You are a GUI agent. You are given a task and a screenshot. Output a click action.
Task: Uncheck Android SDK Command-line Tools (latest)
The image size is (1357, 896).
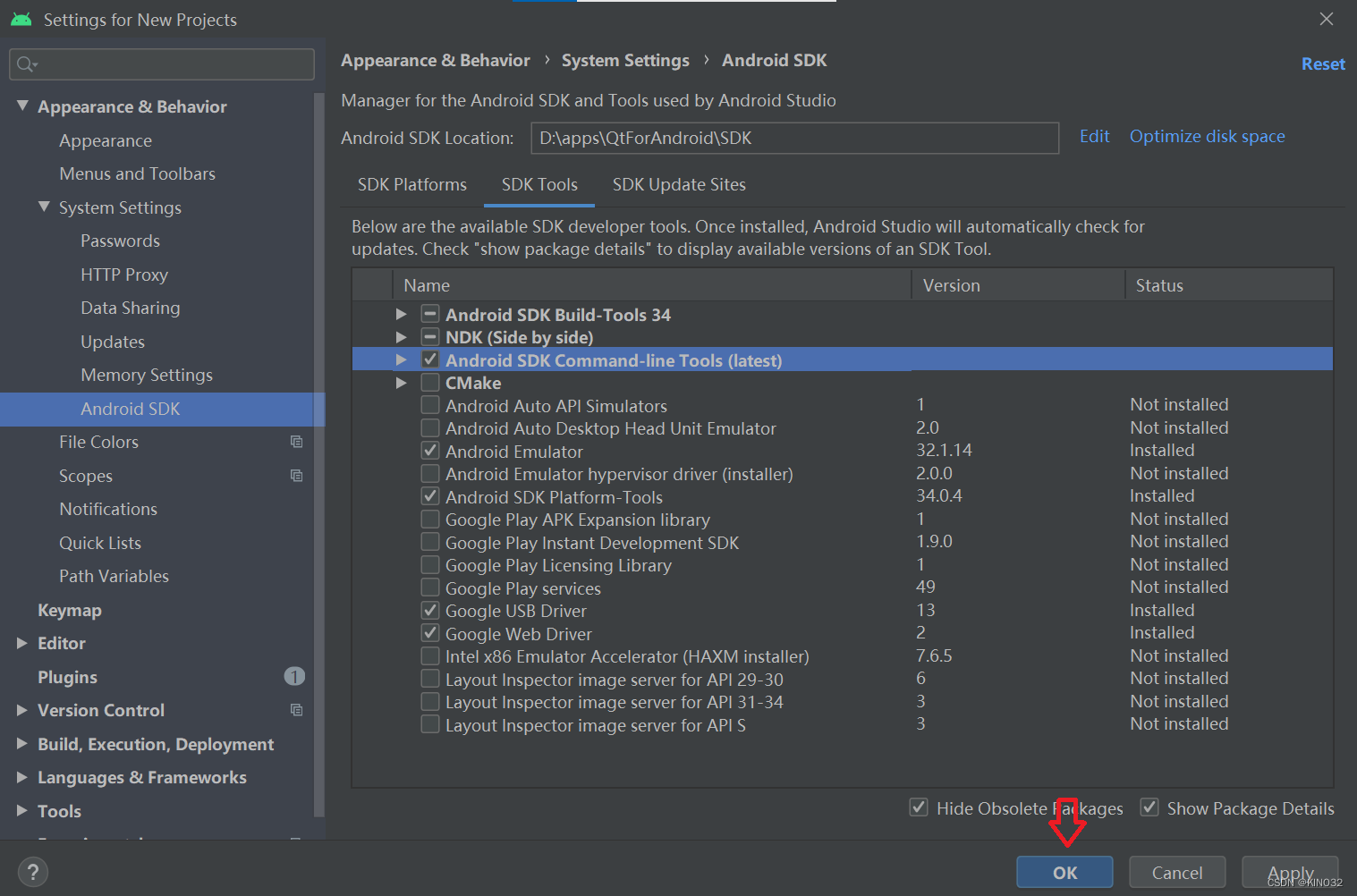pos(430,359)
